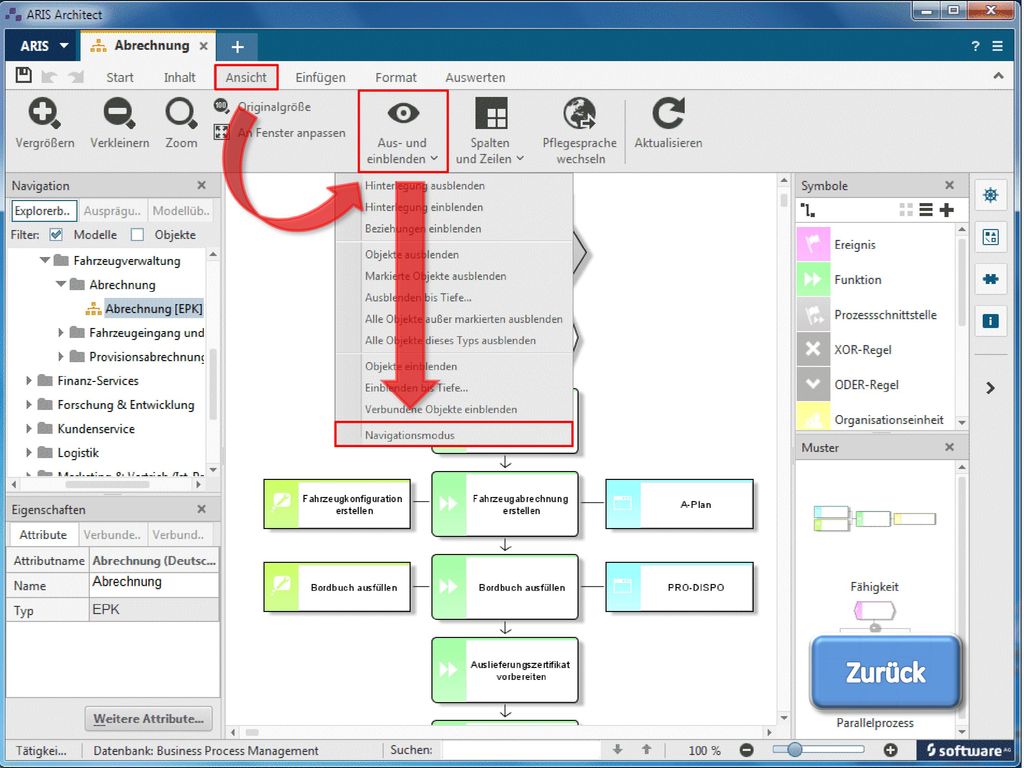Click the Organisationseinheit symbol icon
1024x768 pixels.
(x=813, y=416)
